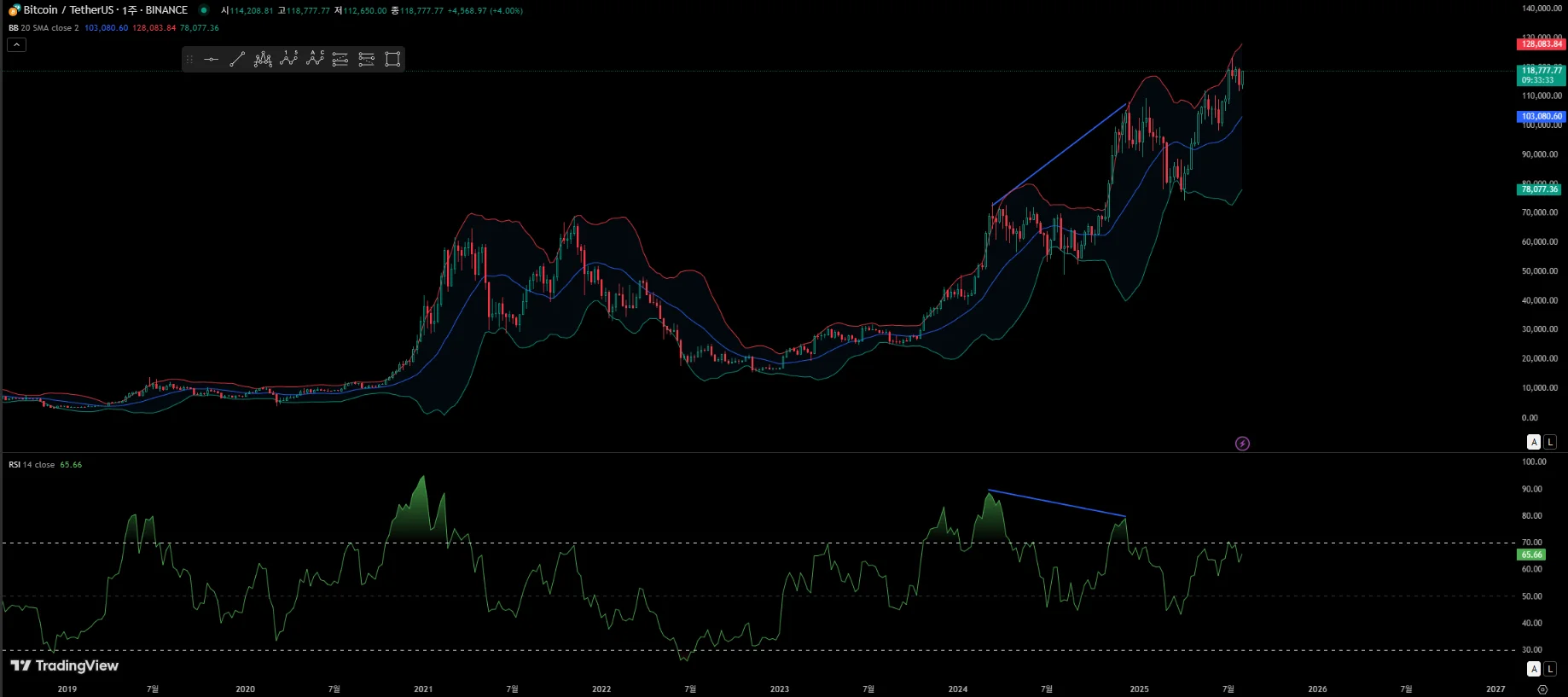The height and width of the screenshot is (697, 1568).
Task: Click the 2021 label on the time axis
Action: click(x=423, y=688)
